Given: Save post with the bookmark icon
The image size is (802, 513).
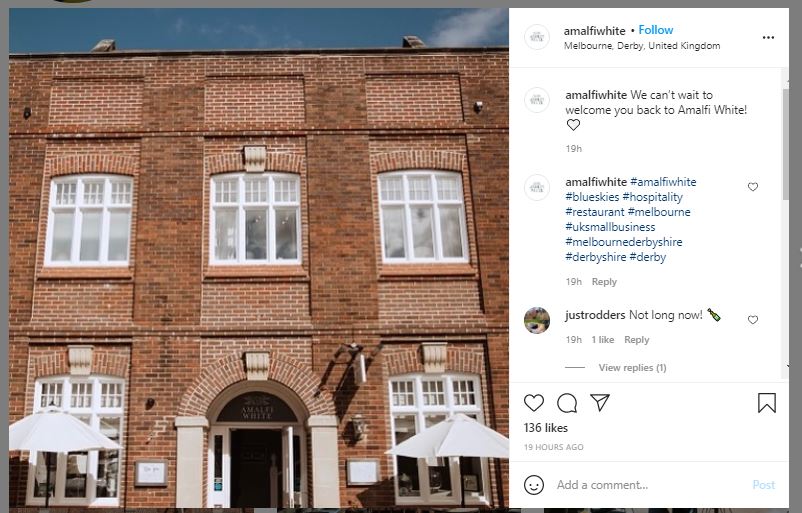Looking at the screenshot, I should (767, 403).
